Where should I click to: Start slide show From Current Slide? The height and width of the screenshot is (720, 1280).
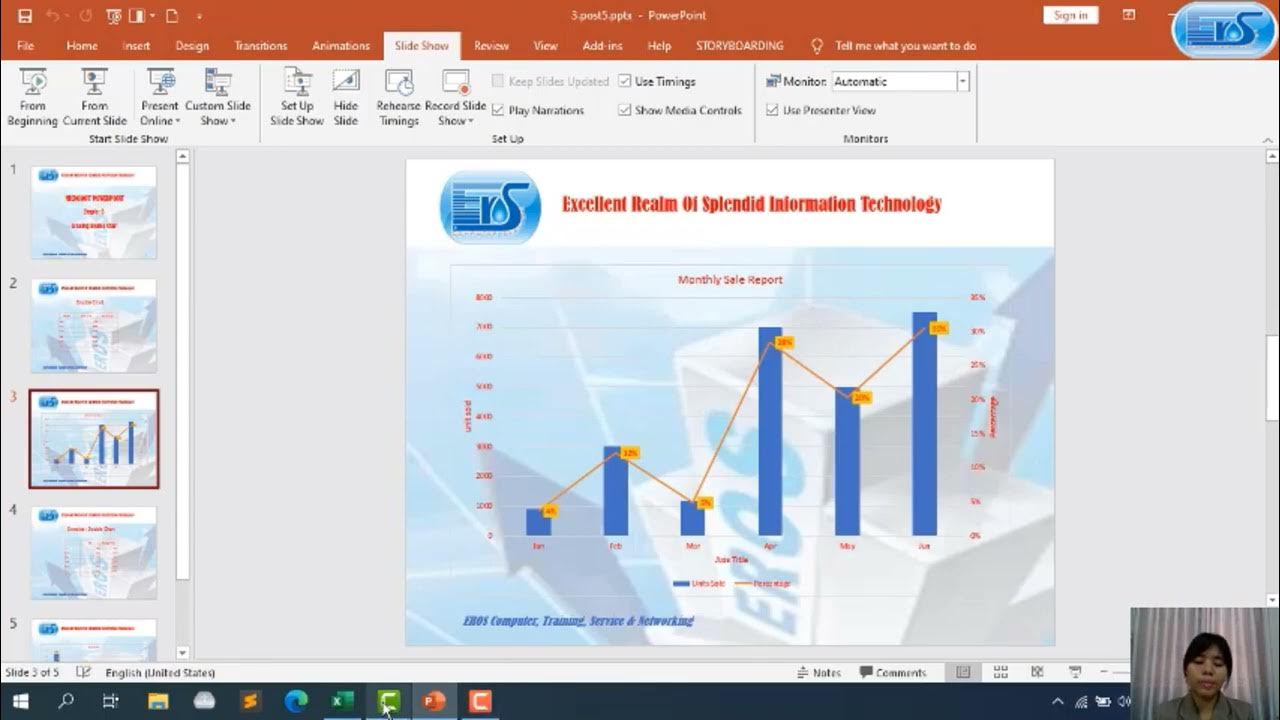click(95, 99)
